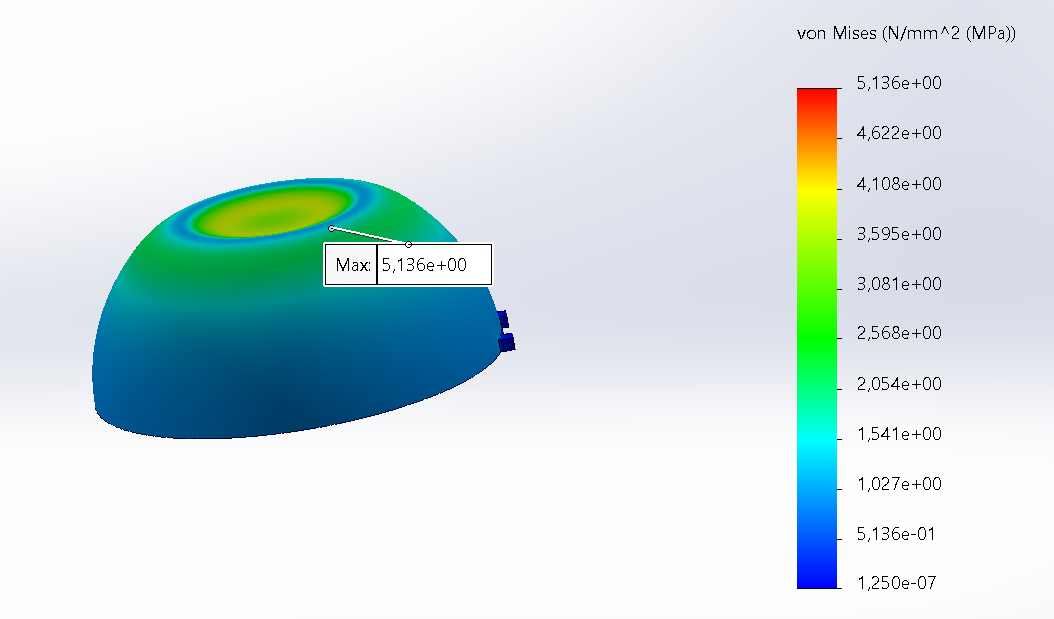Click the leader line start point on the dome

tap(331, 228)
